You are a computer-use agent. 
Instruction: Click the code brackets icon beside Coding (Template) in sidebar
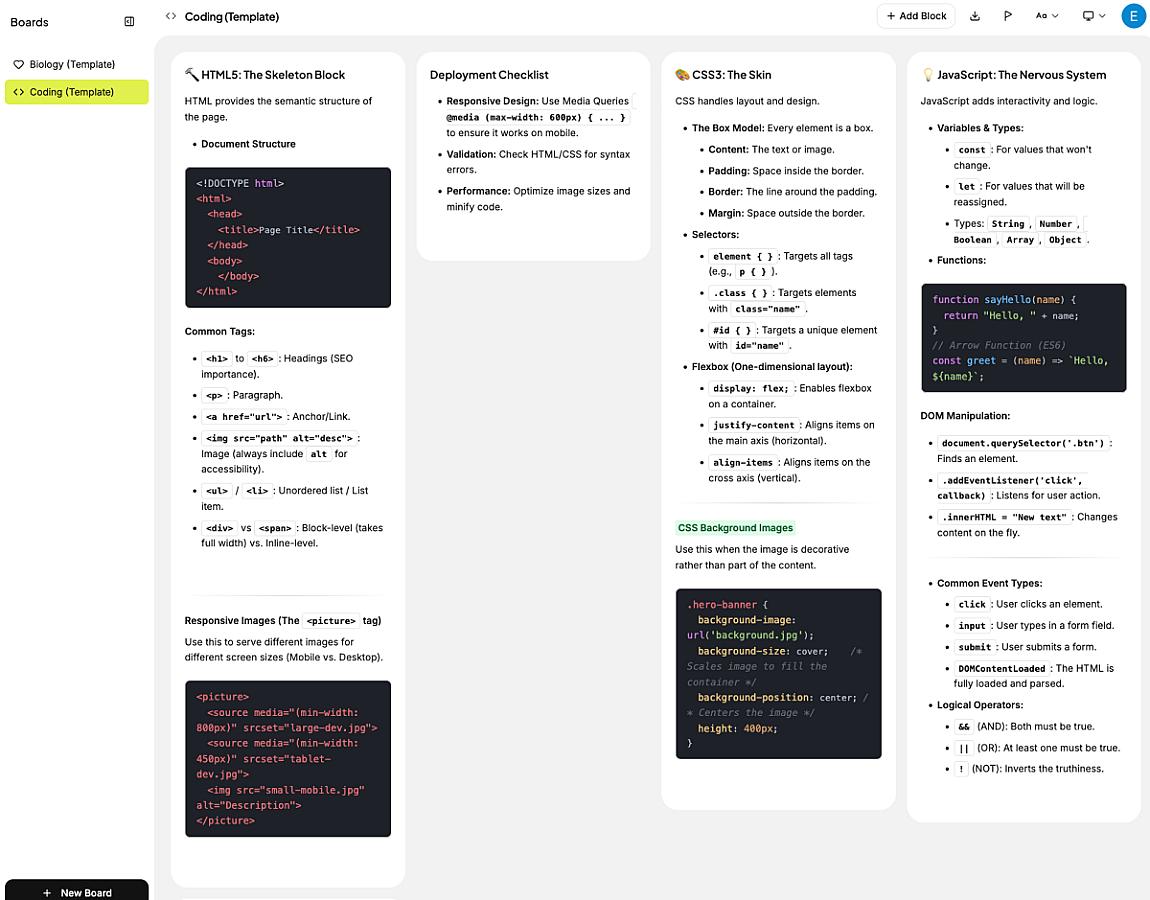point(18,92)
